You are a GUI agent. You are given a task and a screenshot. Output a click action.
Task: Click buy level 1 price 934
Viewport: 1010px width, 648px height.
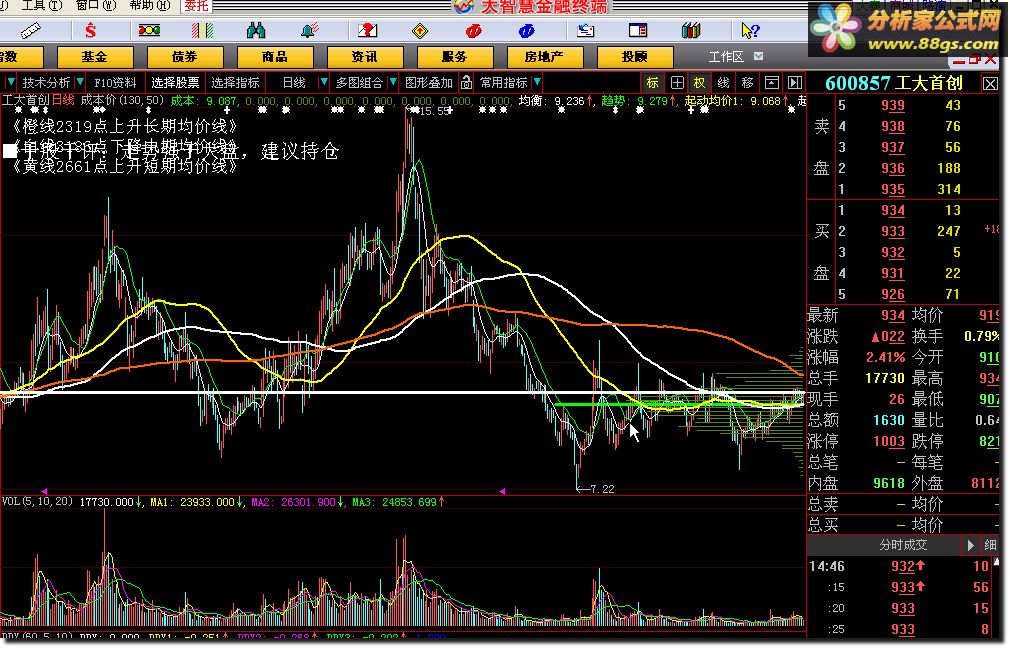coord(893,210)
